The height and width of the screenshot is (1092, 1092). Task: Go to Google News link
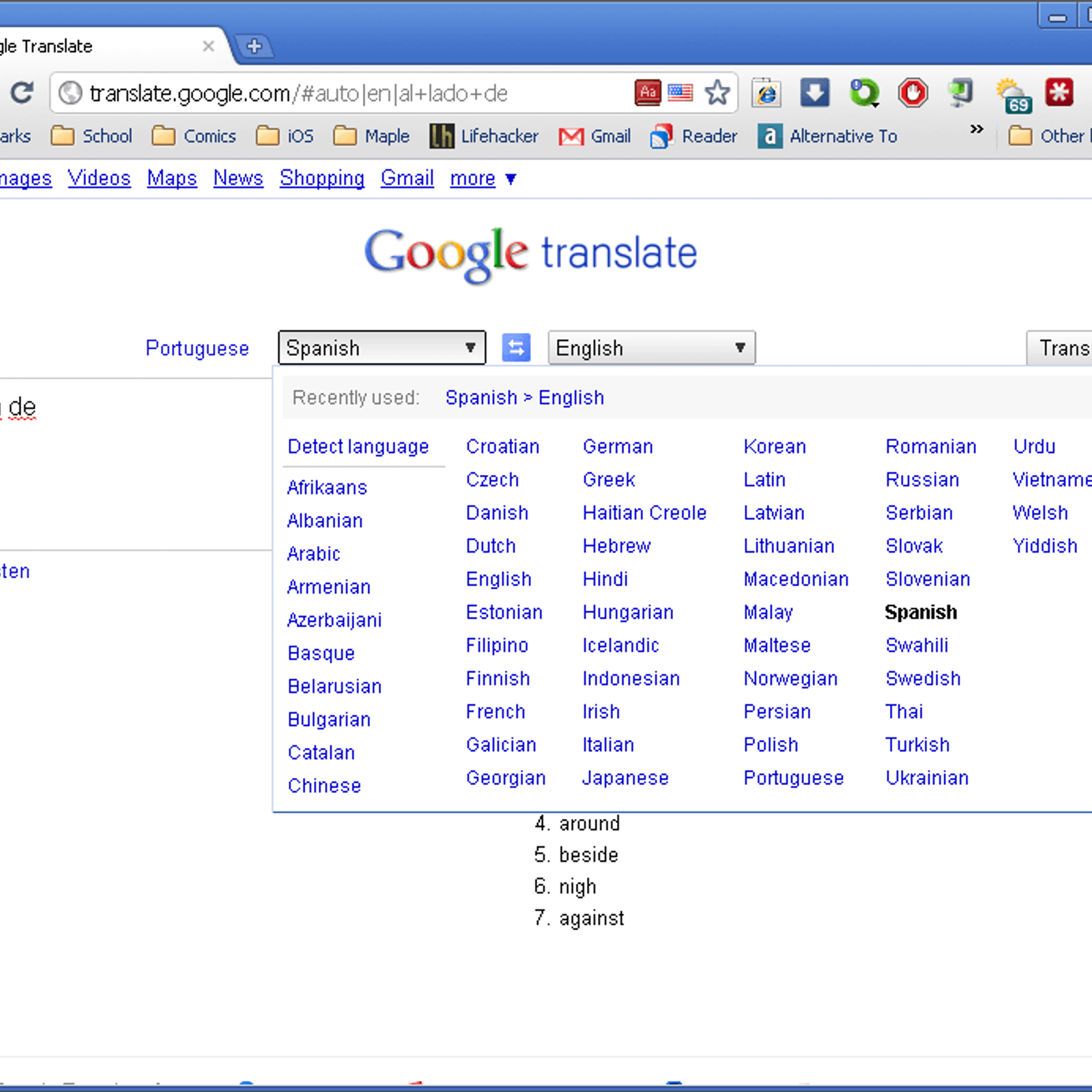pyautogui.click(x=238, y=178)
